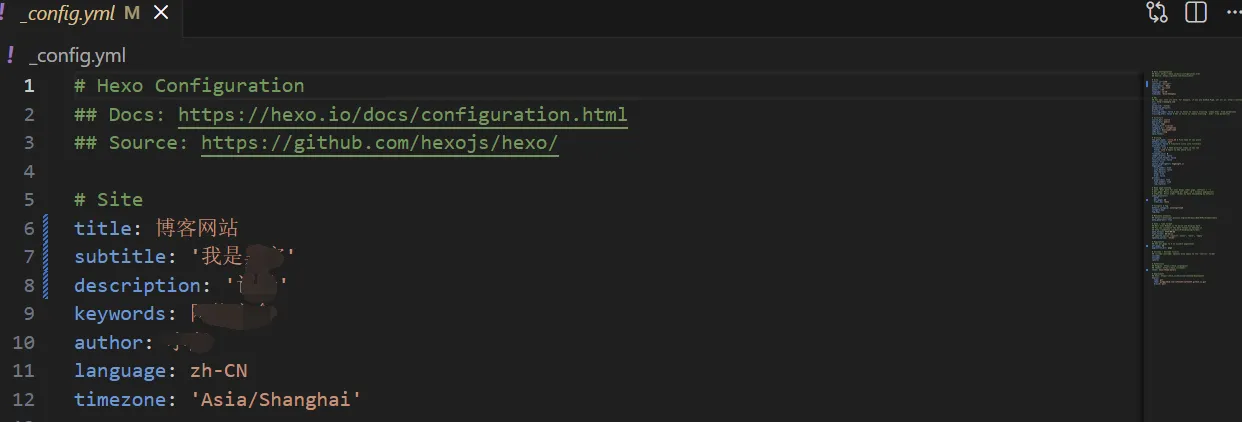Click the minimap code preview
The width and height of the screenshot is (1242, 422).
click(x=1190, y=180)
